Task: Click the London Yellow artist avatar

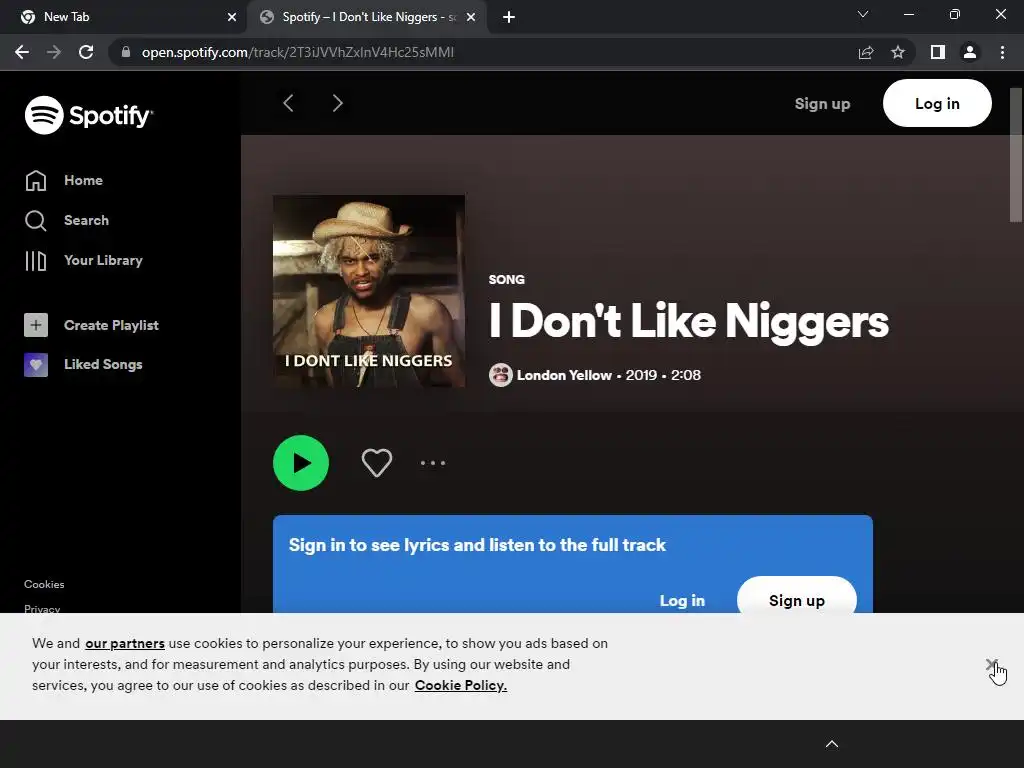Action: click(x=501, y=375)
